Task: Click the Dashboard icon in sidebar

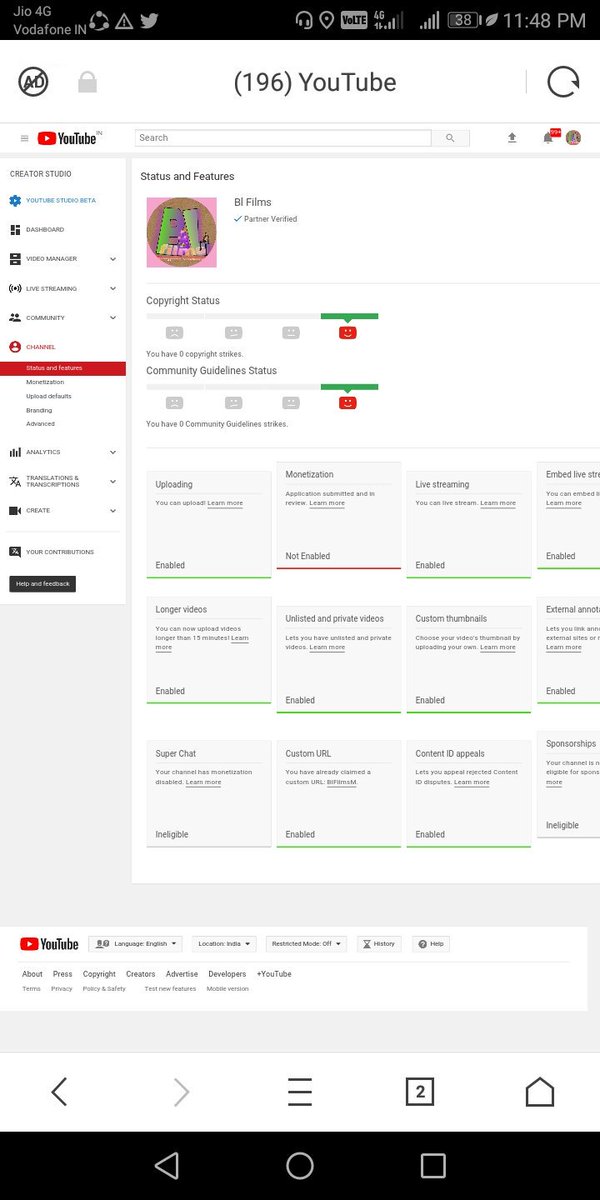Action: (x=15, y=230)
